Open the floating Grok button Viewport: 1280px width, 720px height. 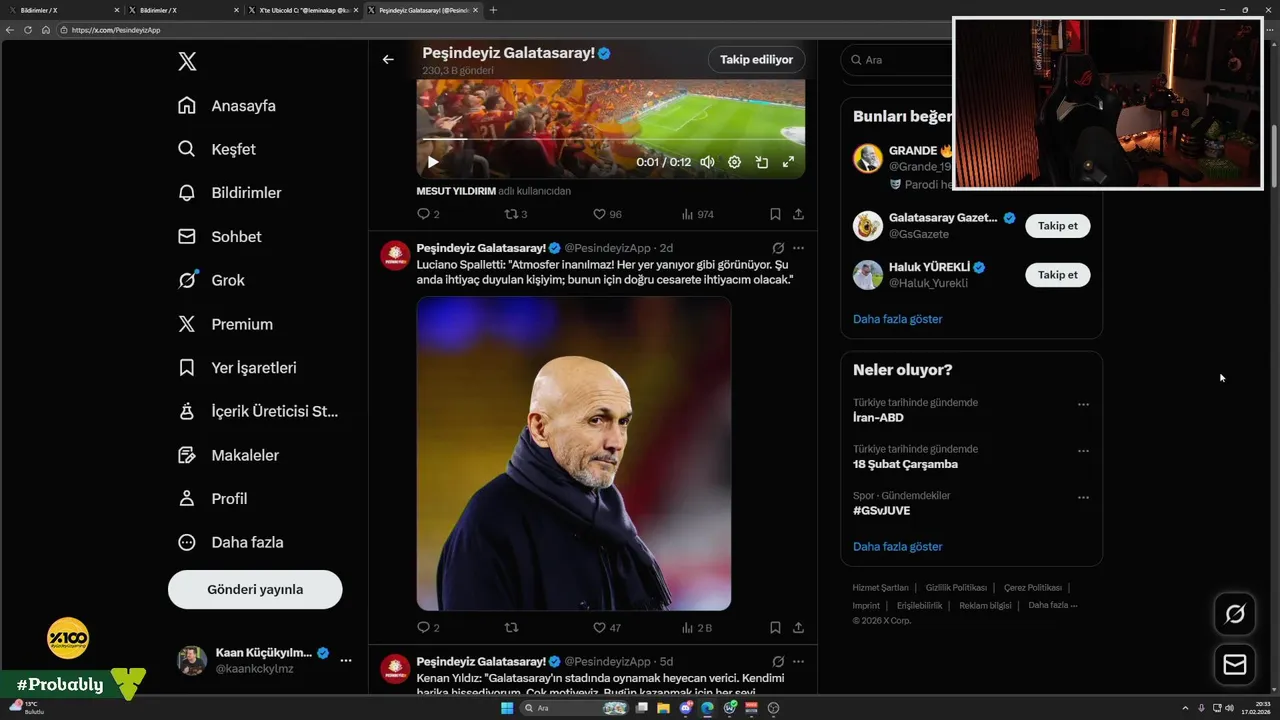[1235, 614]
